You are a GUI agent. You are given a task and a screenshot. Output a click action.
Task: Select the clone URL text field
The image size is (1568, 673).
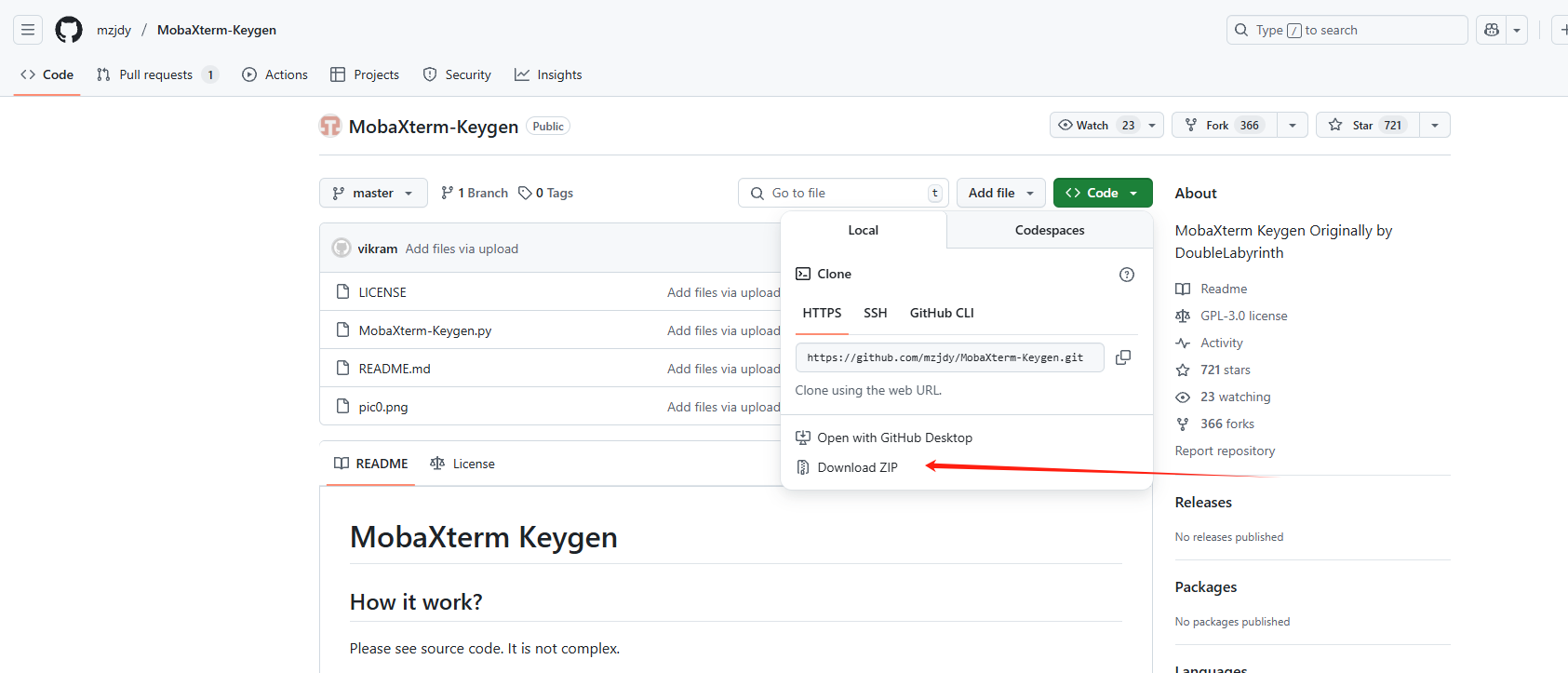[949, 357]
